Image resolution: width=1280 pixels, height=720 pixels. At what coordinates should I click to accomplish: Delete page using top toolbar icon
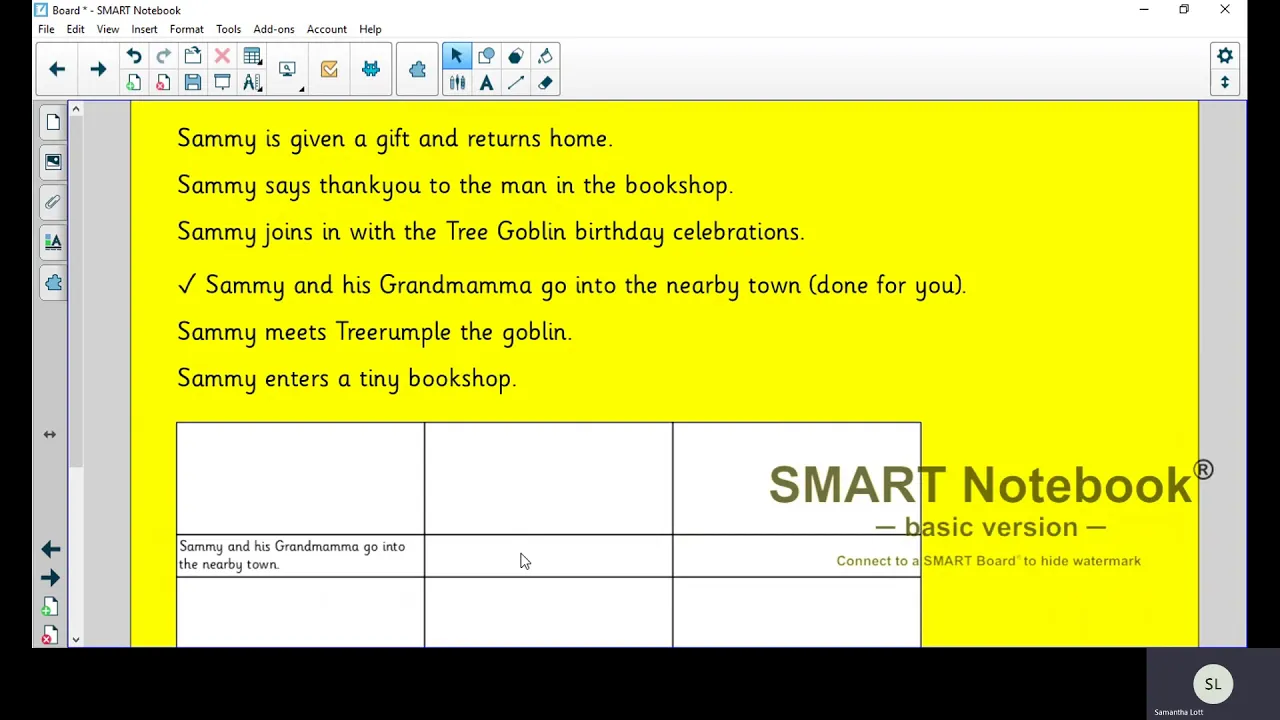point(163,83)
